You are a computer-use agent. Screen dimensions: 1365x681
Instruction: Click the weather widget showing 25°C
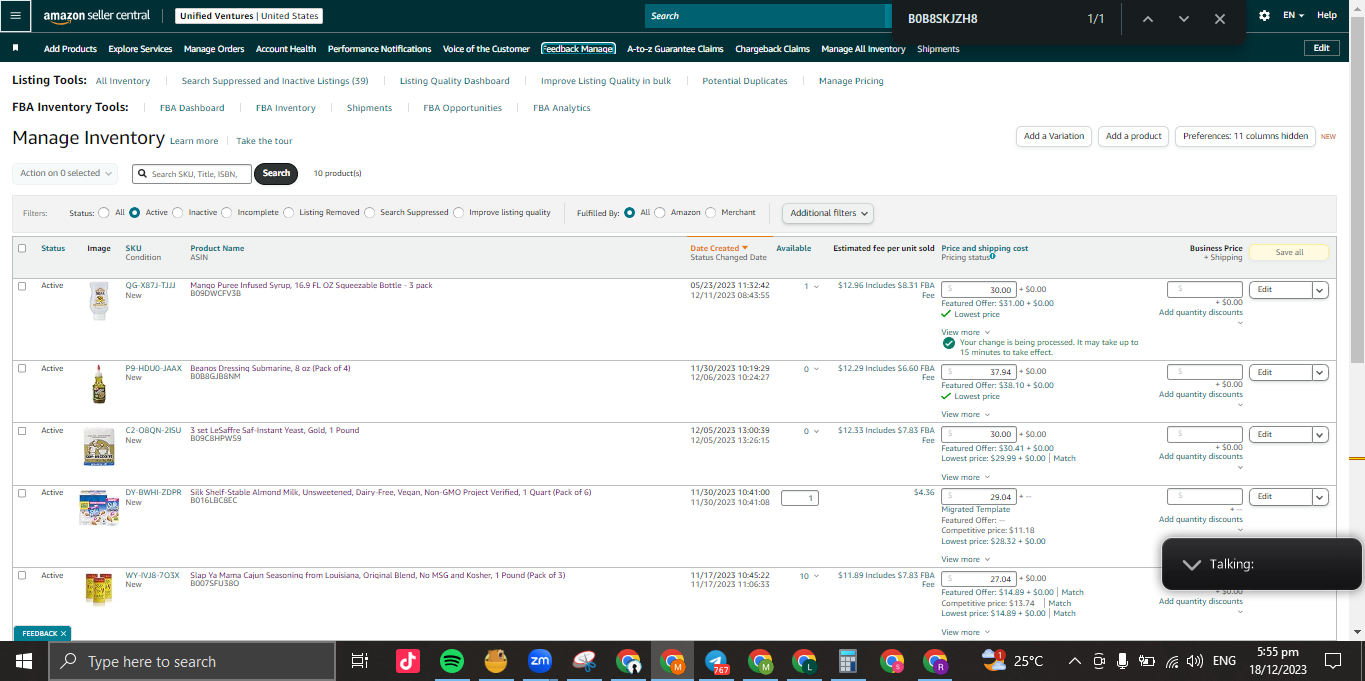(1013, 661)
